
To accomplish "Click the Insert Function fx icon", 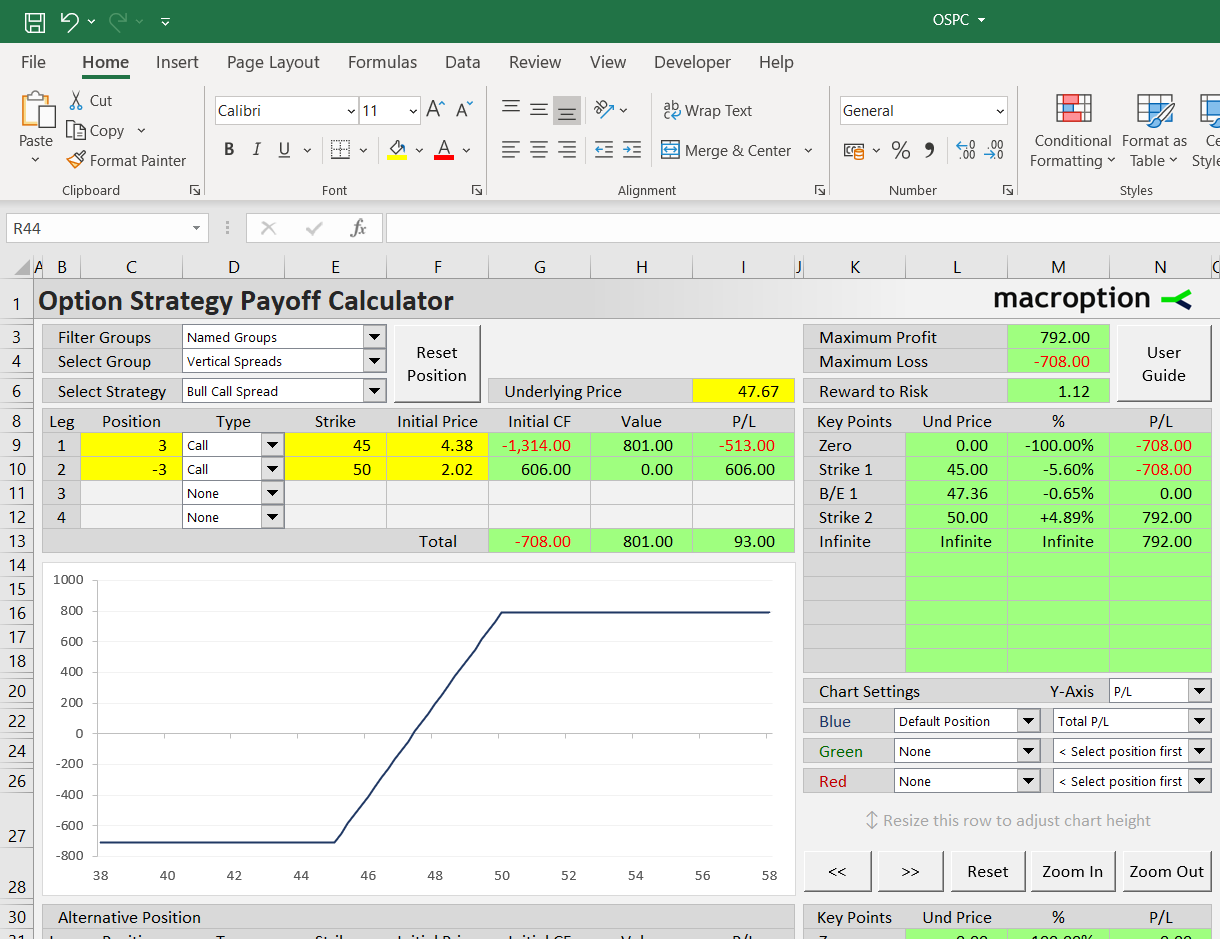I will (x=358, y=228).
